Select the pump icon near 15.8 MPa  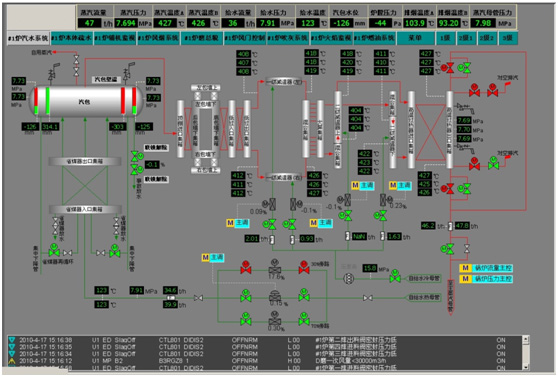point(348,278)
